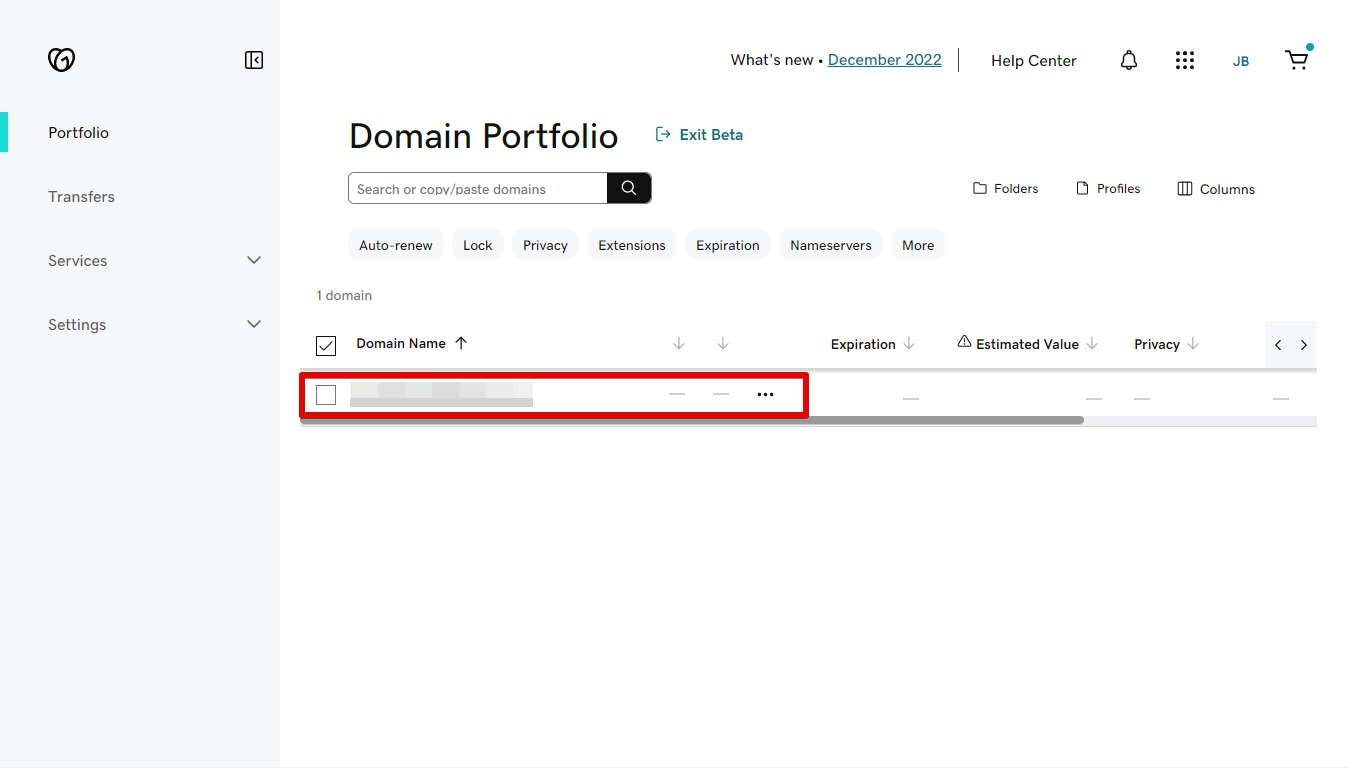Toggle the select-all domains checkbox
The width and height of the screenshot is (1349, 768).
[326, 346]
